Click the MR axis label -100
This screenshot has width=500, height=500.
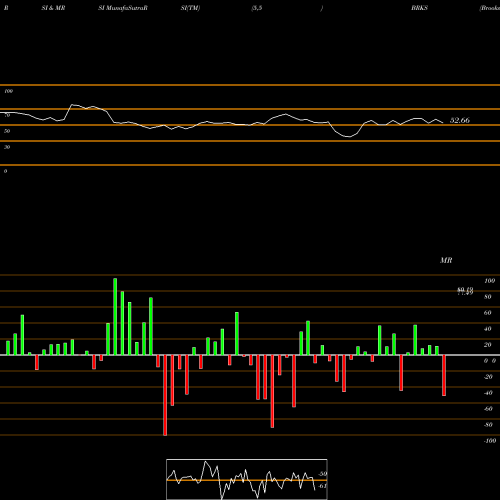(x=490, y=441)
